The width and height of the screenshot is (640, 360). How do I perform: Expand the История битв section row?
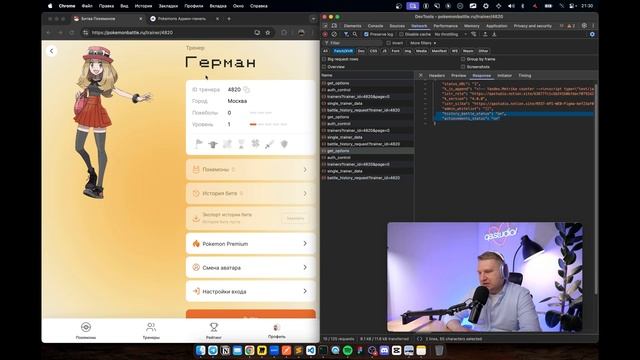[251, 193]
